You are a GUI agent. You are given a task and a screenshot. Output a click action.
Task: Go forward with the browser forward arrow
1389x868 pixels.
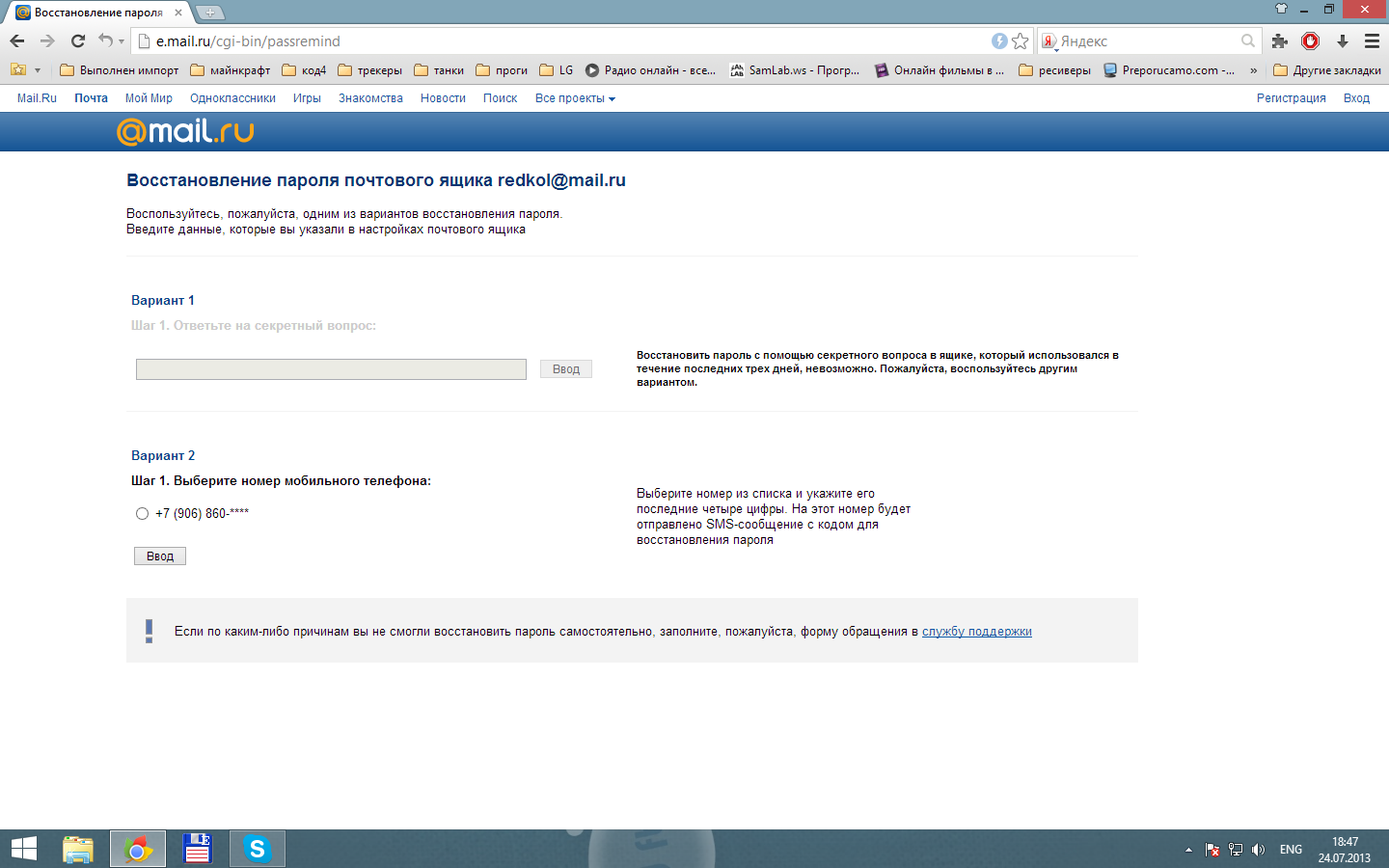pos(47,41)
